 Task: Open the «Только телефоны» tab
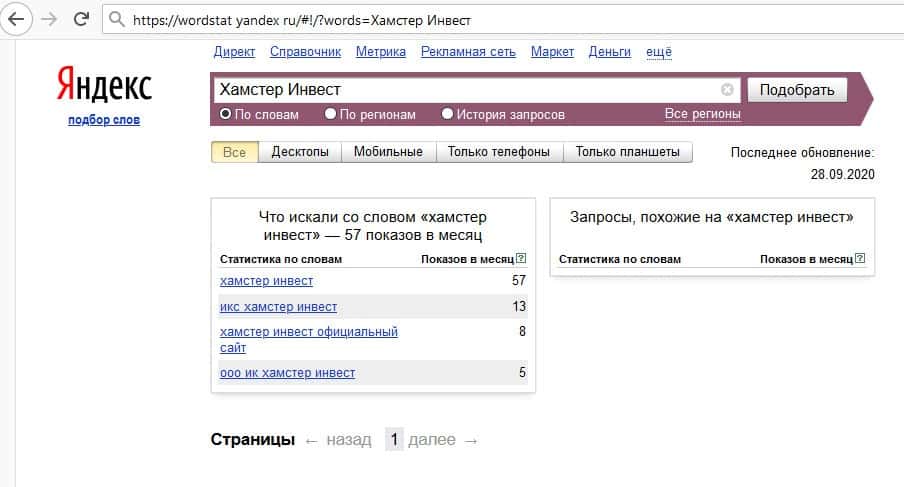pos(498,152)
